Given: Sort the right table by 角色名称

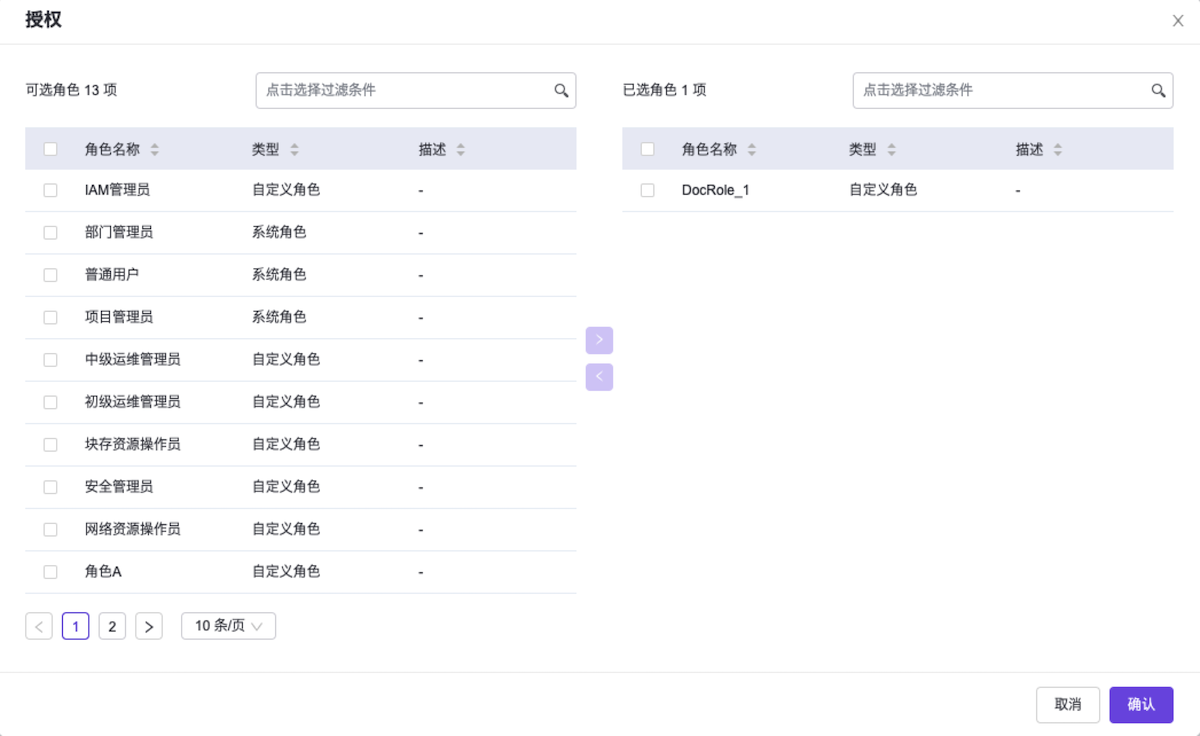Looking at the screenshot, I should click(751, 148).
